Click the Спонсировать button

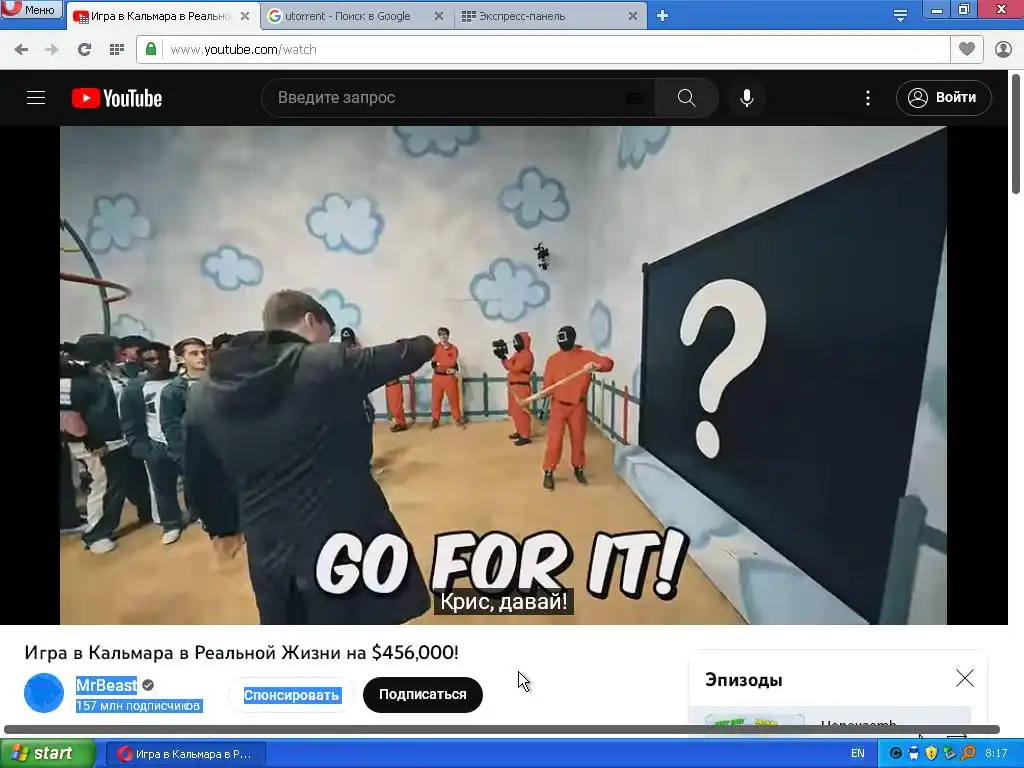(291, 696)
